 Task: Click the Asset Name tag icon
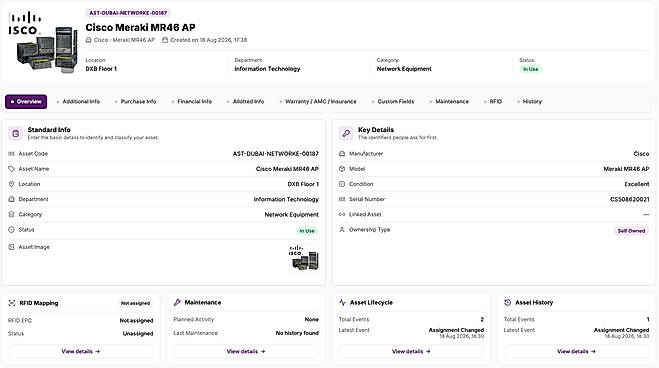tap(11, 169)
